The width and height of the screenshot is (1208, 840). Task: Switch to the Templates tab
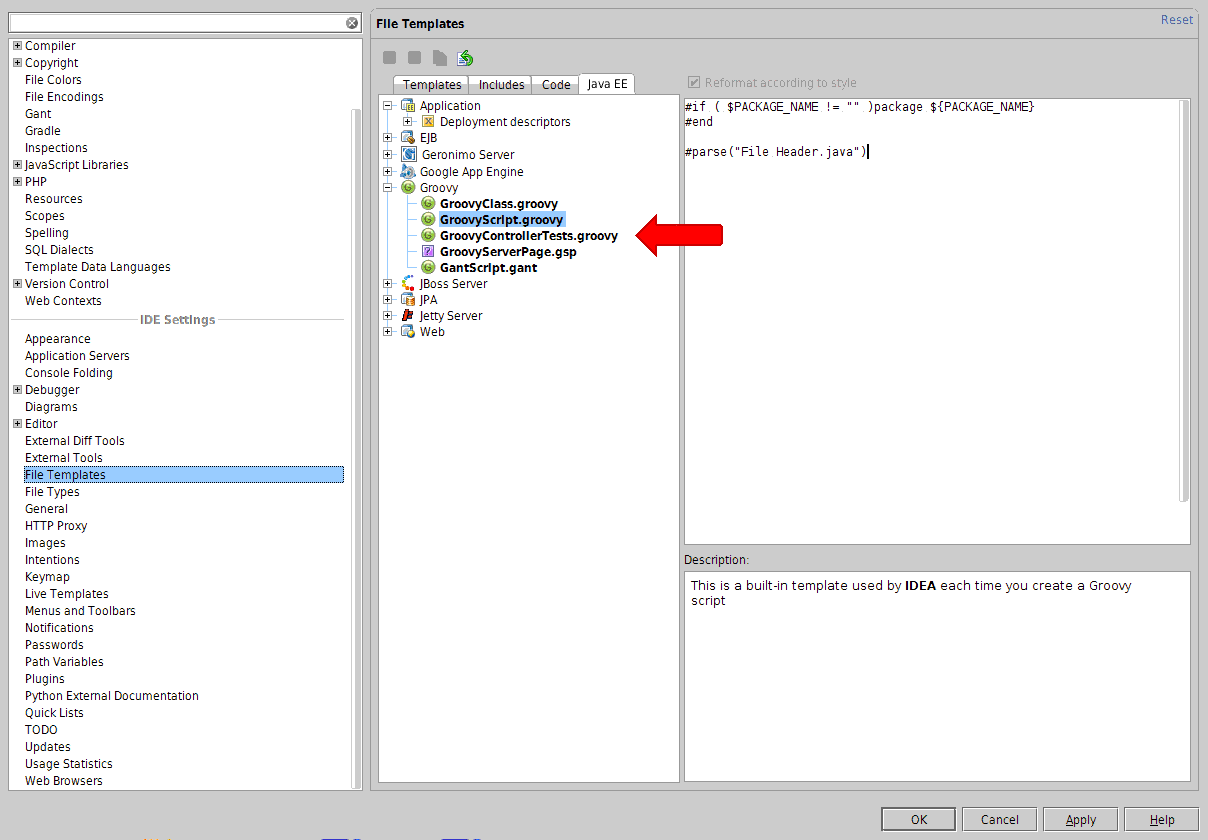tap(432, 85)
